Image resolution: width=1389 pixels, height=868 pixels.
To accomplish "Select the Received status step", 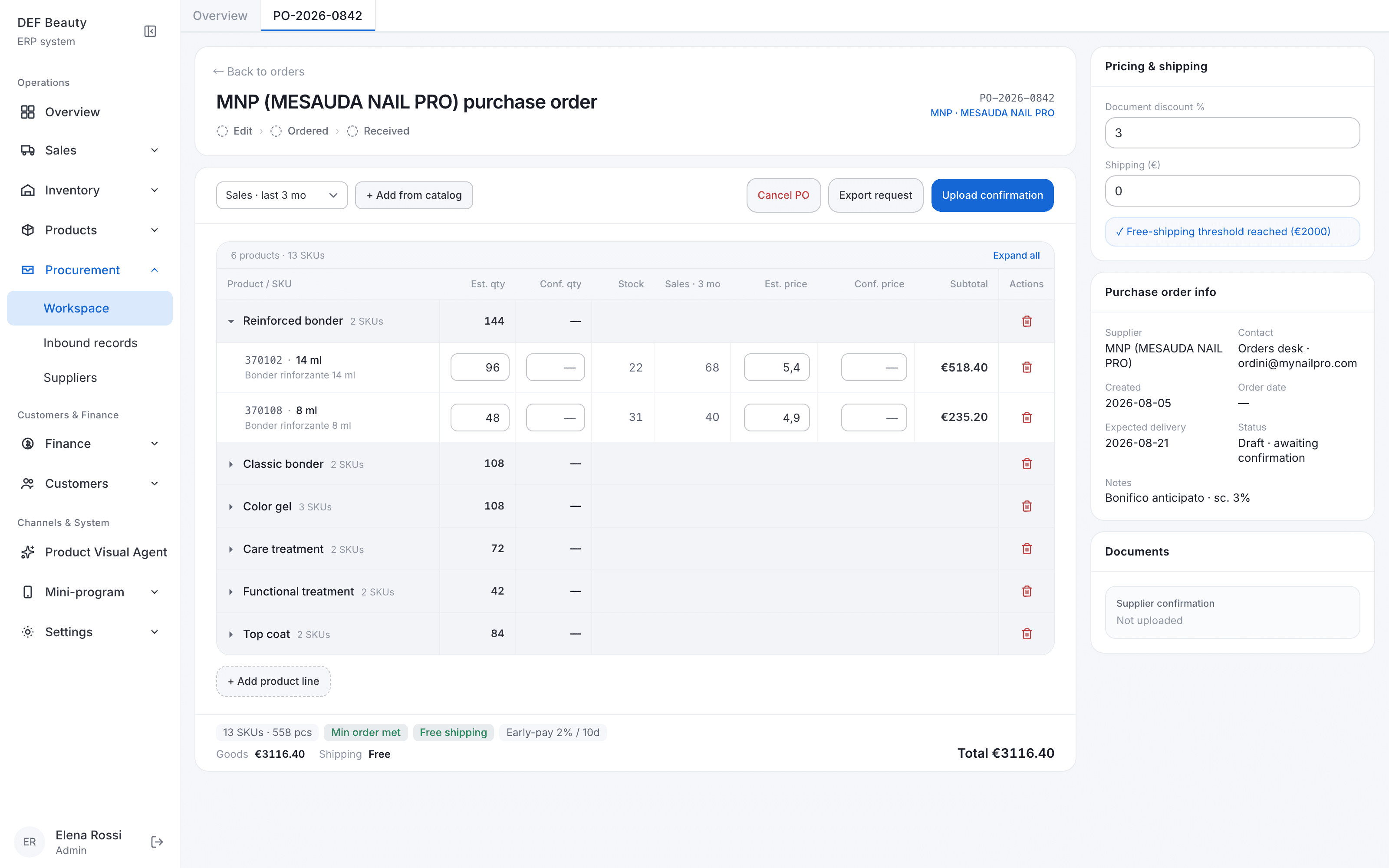I will [x=378, y=131].
